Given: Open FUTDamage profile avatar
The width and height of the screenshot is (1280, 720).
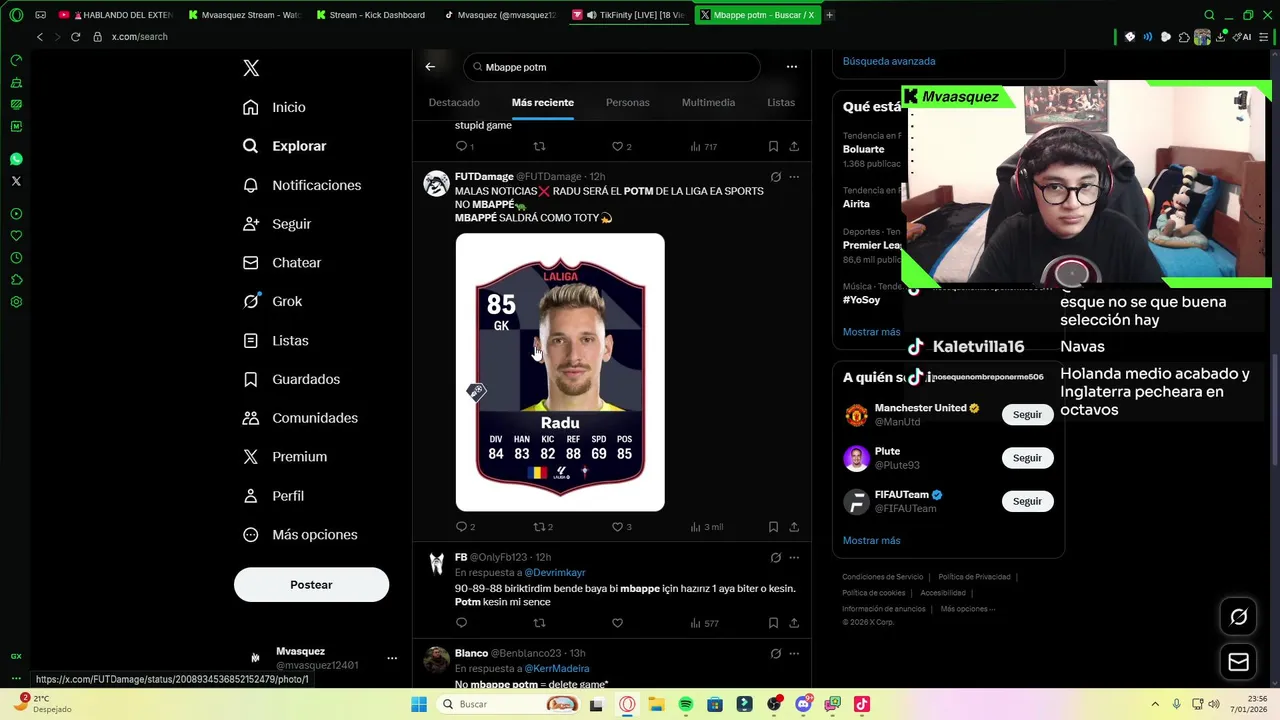Looking at the screenshot, I should click(436, 184).
